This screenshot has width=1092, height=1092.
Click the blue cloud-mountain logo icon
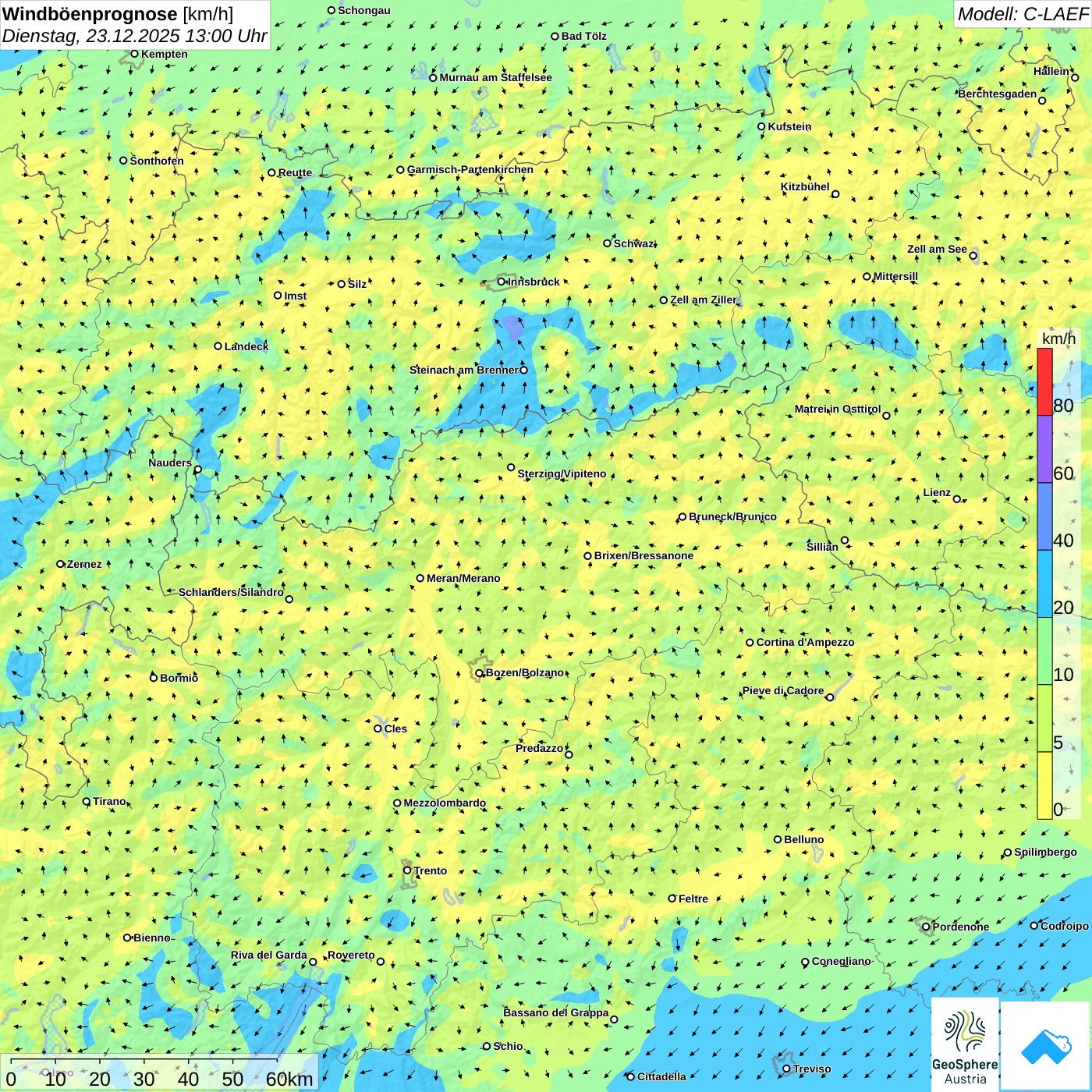click(x=1046, y=1046)
